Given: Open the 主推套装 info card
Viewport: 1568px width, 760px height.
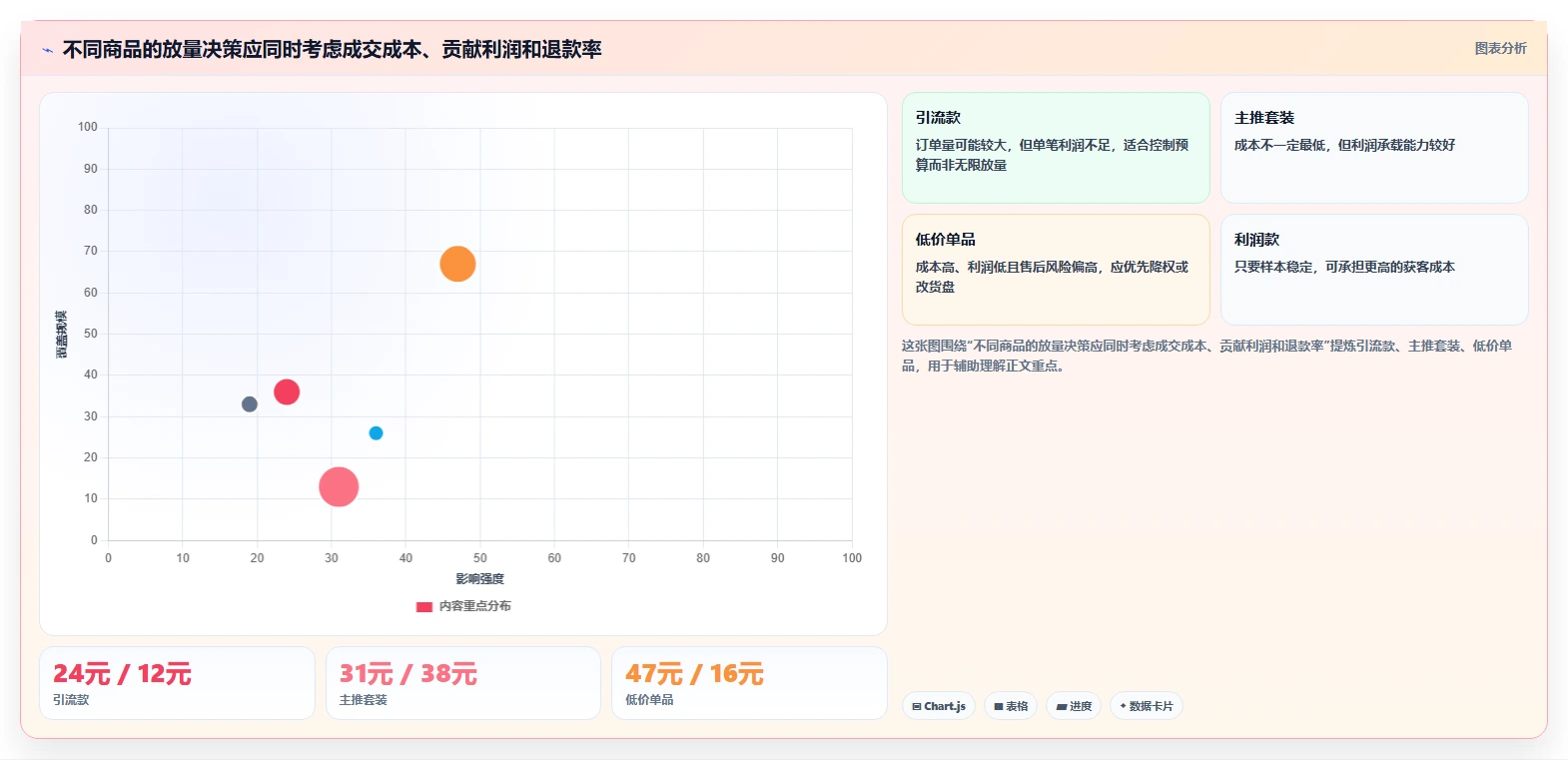Looking at the screenshot, I should [x=1374, y=148].
